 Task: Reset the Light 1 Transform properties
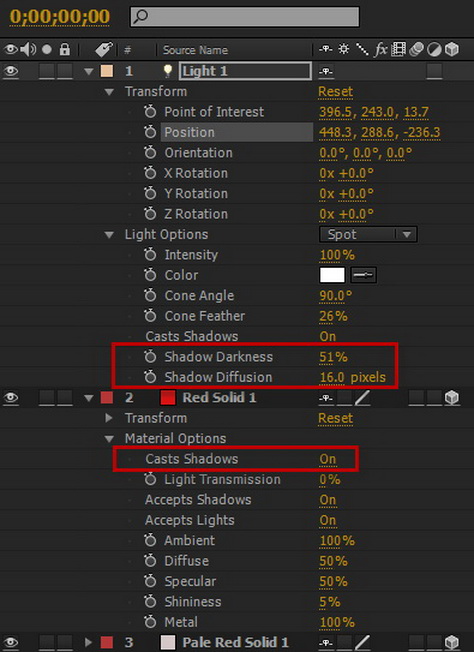point(336,91)
